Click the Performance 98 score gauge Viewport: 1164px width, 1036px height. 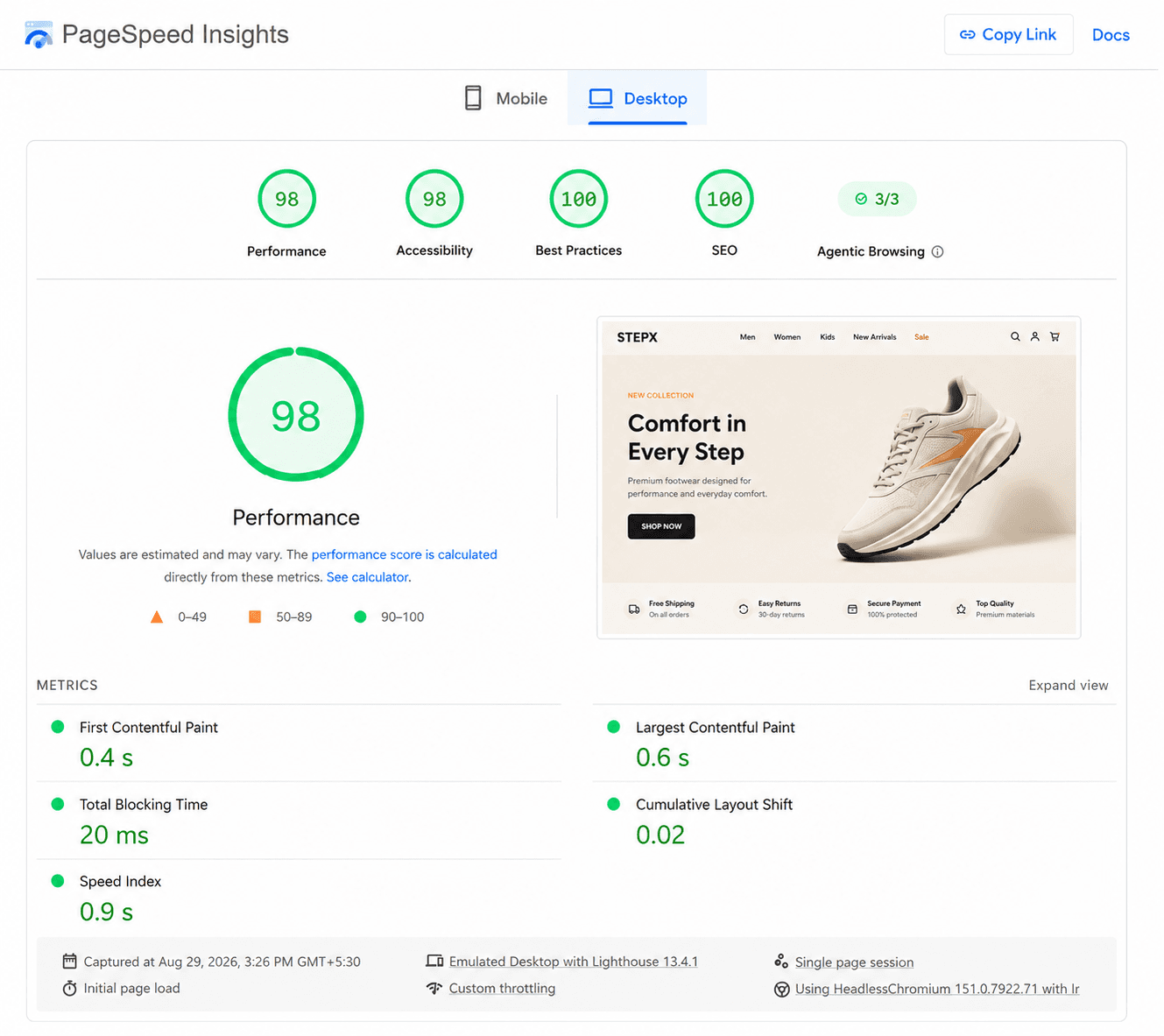(286, 199)
